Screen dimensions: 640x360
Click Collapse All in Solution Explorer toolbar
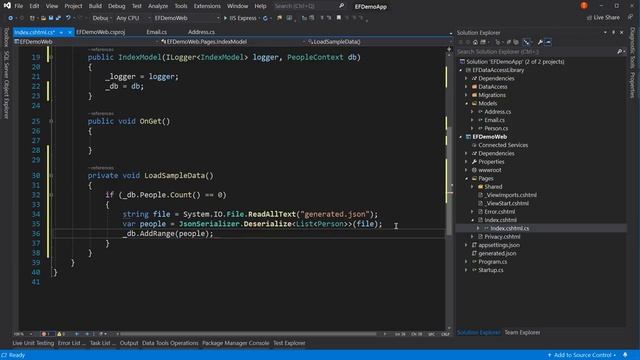[509, 42]
